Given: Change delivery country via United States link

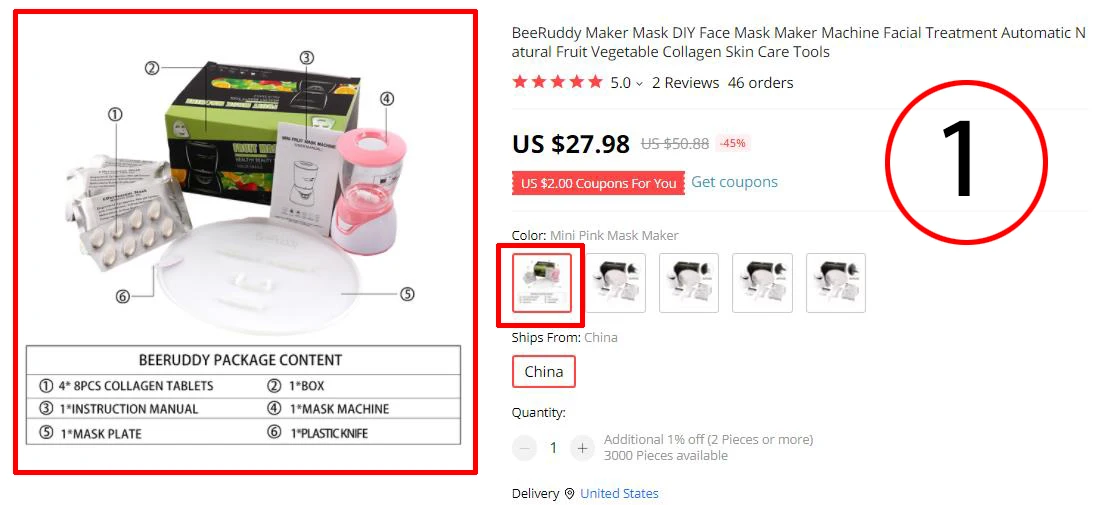Looking at the screenshot, I should (x=620, y=494).
